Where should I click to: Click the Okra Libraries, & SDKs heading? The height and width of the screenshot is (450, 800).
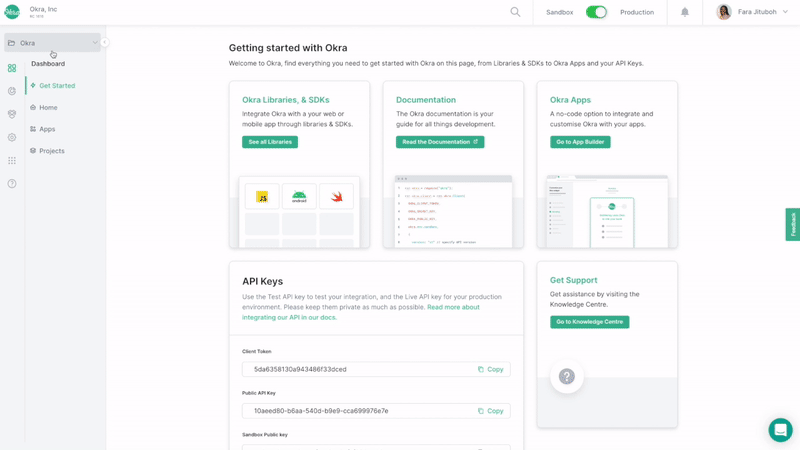click(286, 100)
